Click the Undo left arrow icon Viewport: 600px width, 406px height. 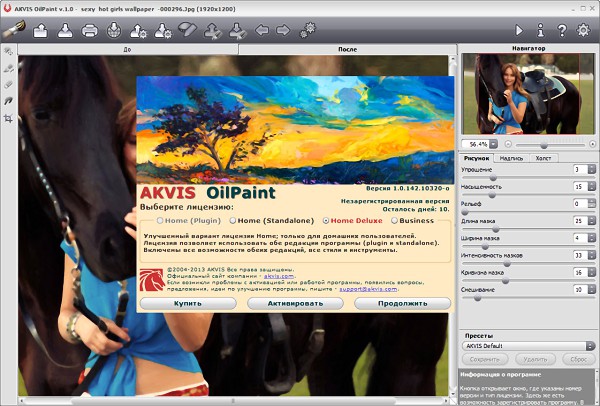tap(262, 31)
